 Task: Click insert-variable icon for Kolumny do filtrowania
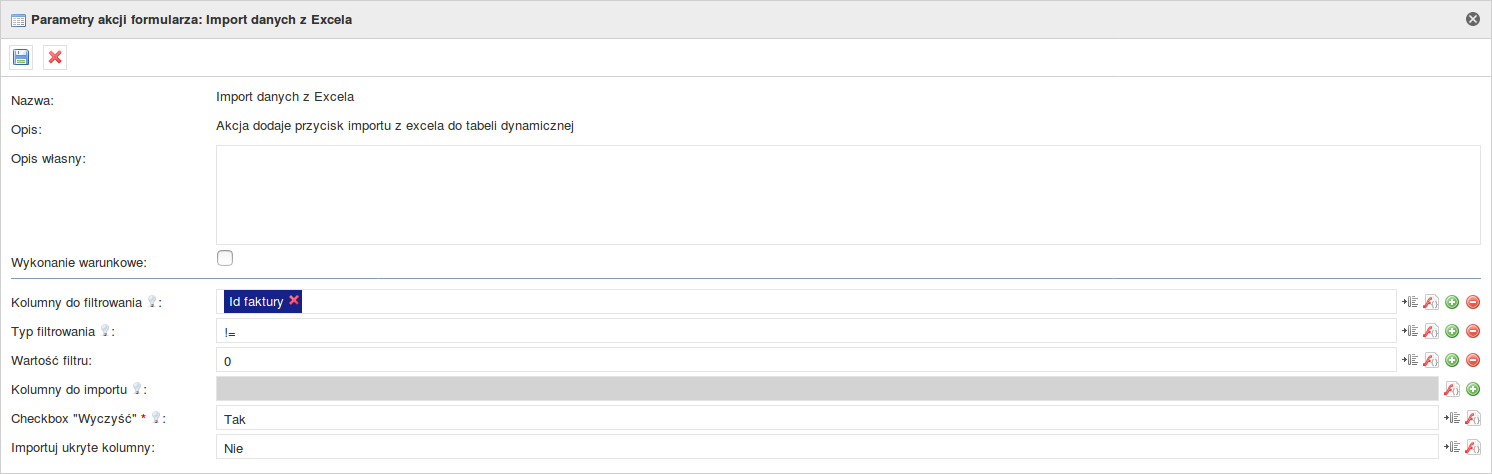click(x=1410, y=302)
